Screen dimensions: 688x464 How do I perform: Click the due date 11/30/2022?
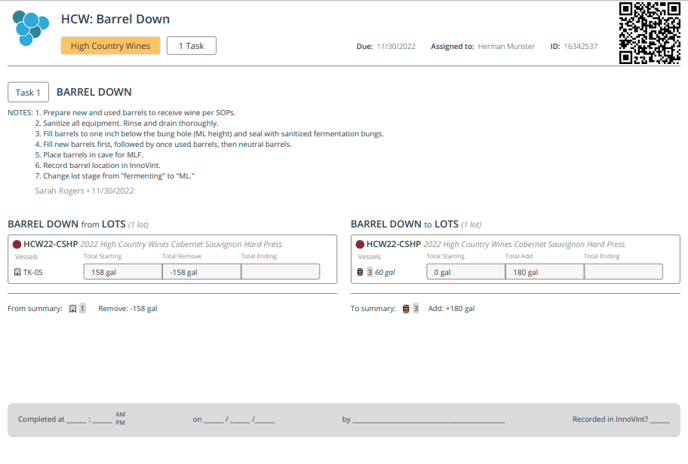(x=396, y=46)
